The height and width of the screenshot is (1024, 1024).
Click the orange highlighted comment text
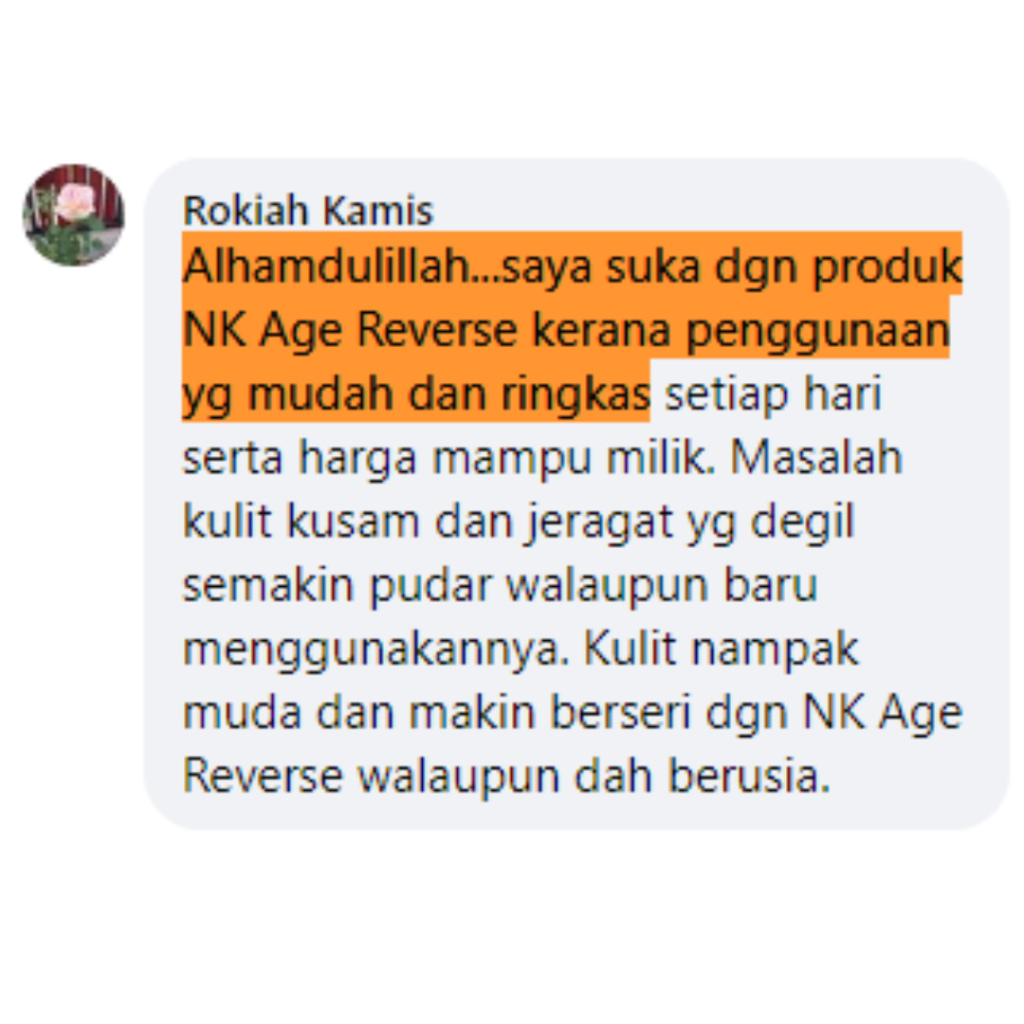pyautogui.click(x=572, y=327)
